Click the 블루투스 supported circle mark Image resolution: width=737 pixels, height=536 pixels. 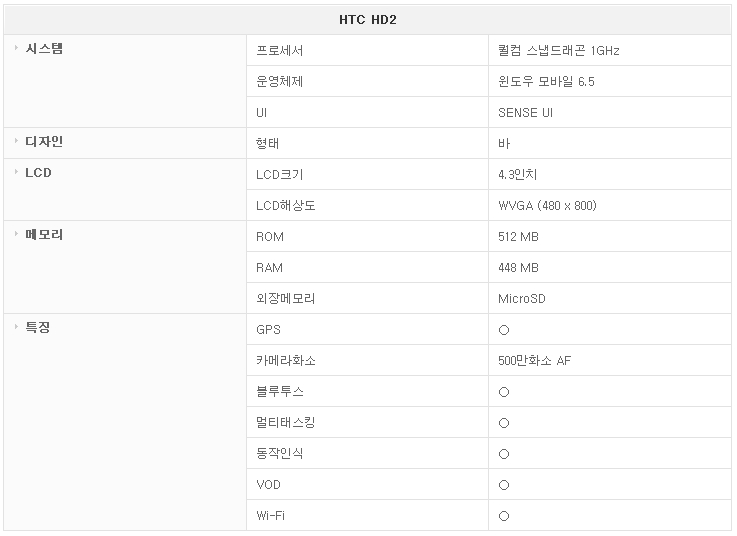click(x=504, y=392)
